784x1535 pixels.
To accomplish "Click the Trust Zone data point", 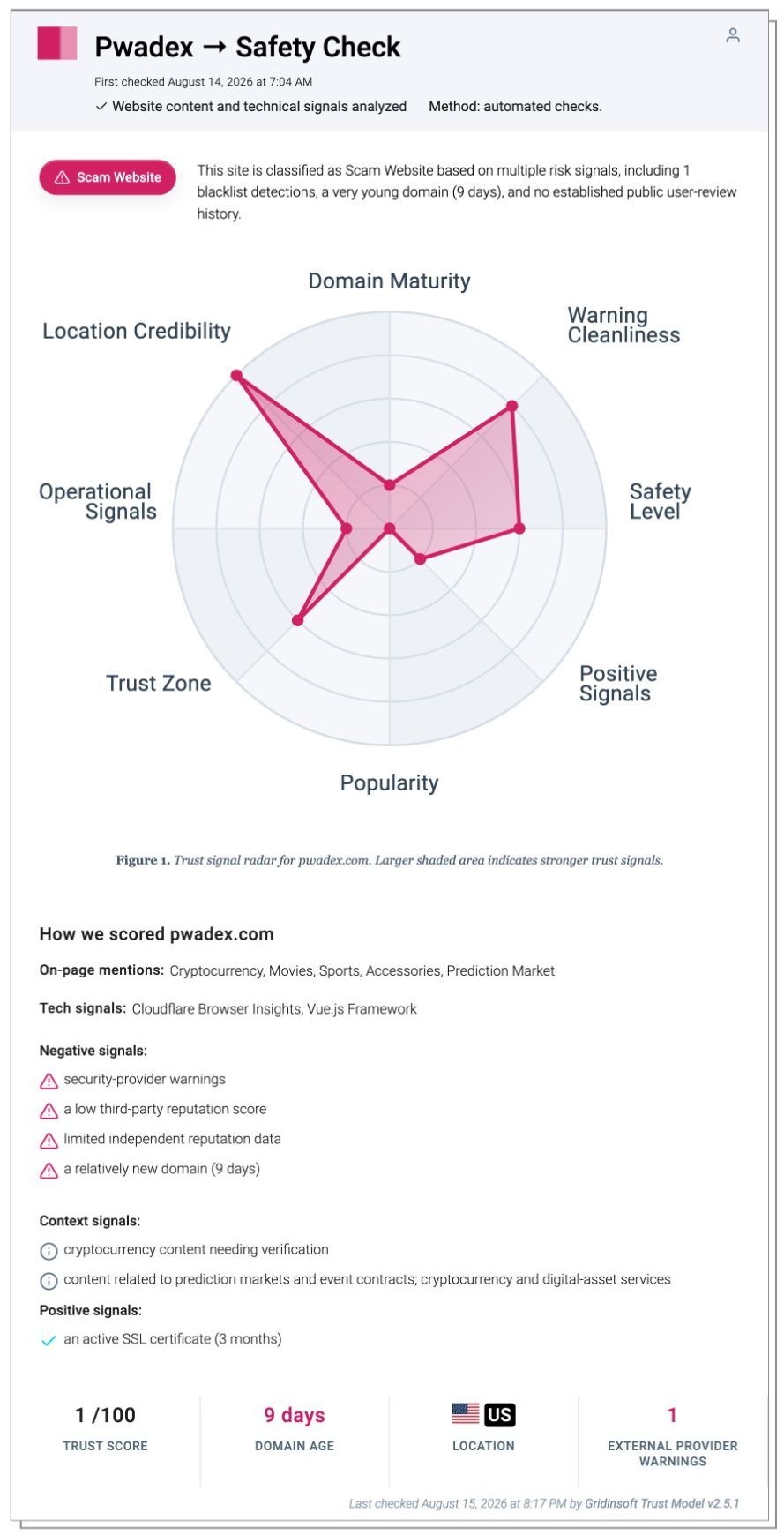I will (298, 621).
